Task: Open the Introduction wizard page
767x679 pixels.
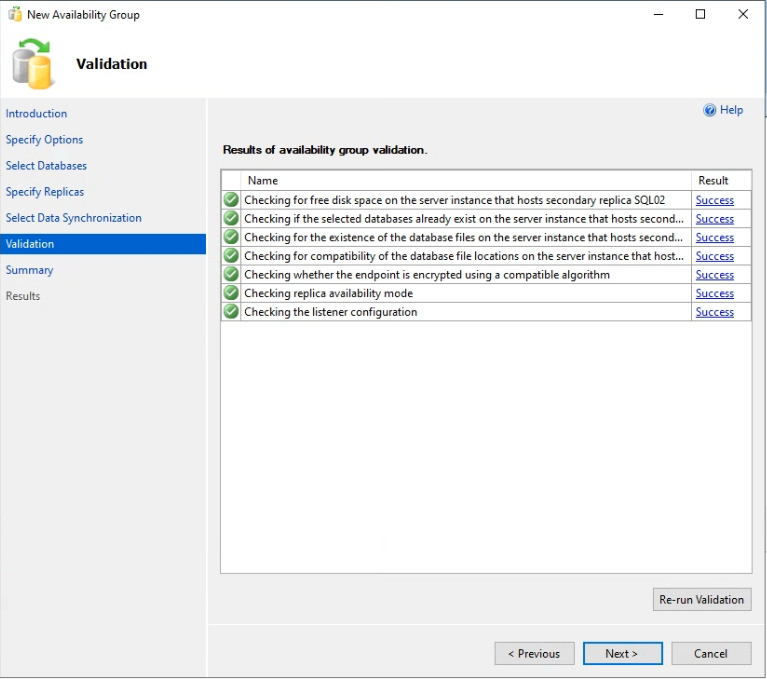Action: pyautogui.click(x=36, y=113)
